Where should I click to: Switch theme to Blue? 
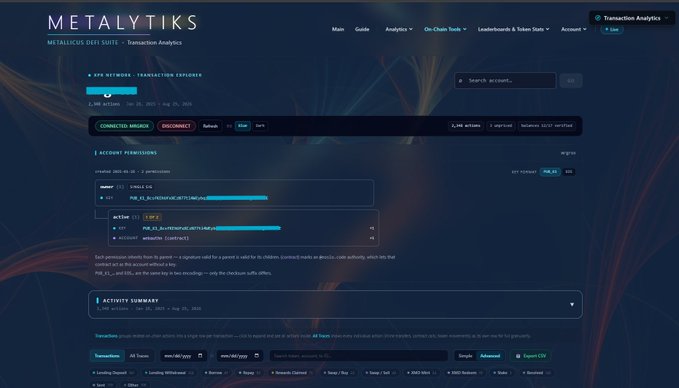242,126
